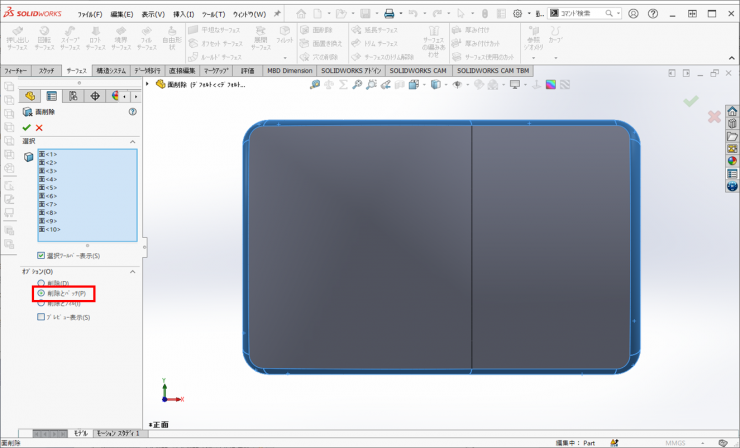Open the ConfigurationManager tab icon
The height and width of the screenshot is (448, 740).
click(x=74, y=96)
